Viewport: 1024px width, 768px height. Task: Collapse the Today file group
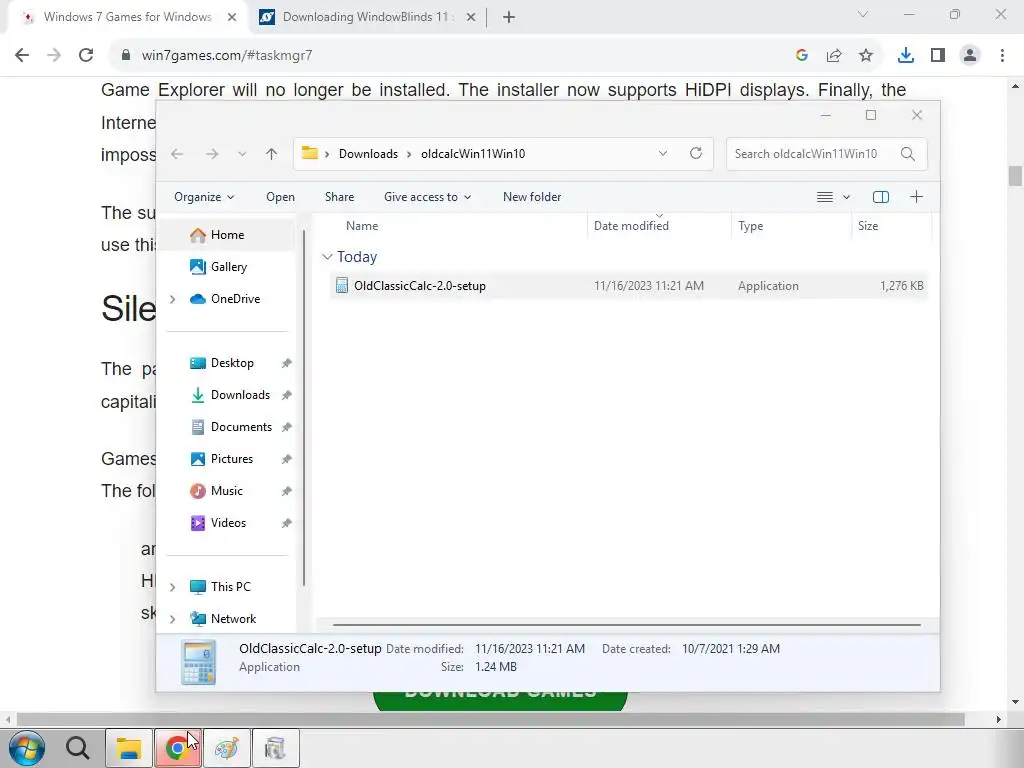coord(327,257)
